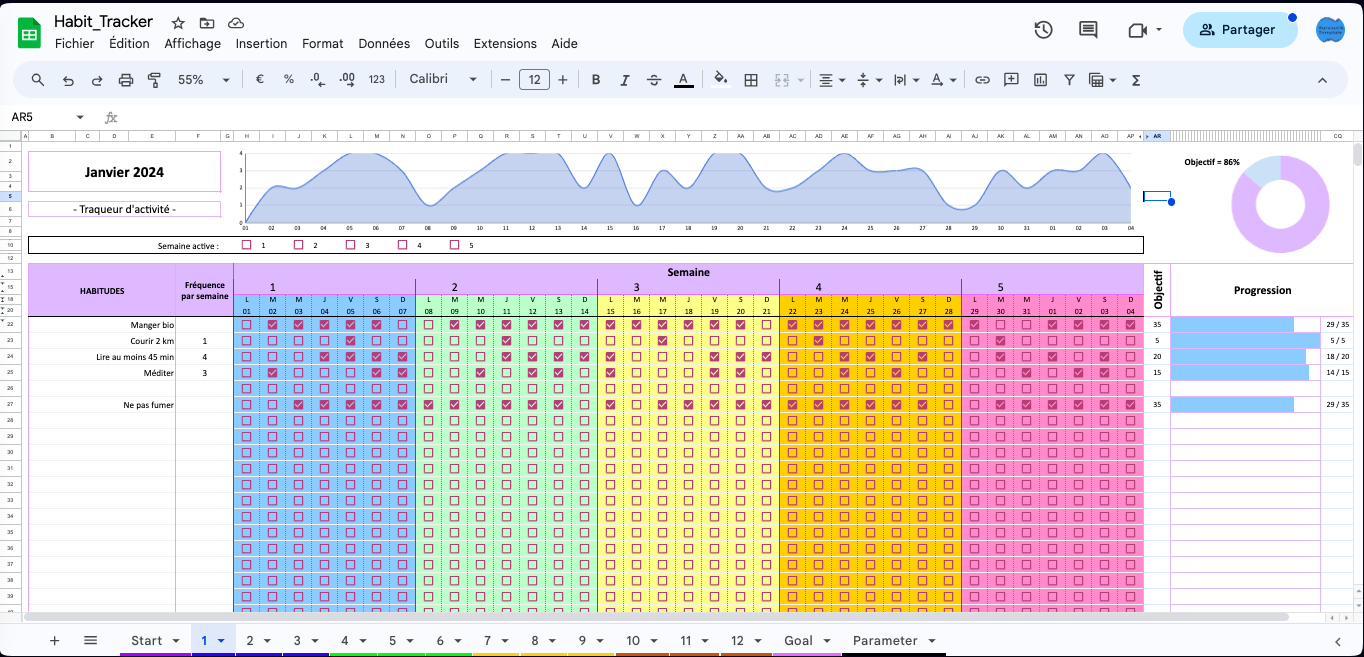Insert a chart via toolbar icon
Image resolution: width=1364 pixels, height=657 pixels.
coord(1041,79)
